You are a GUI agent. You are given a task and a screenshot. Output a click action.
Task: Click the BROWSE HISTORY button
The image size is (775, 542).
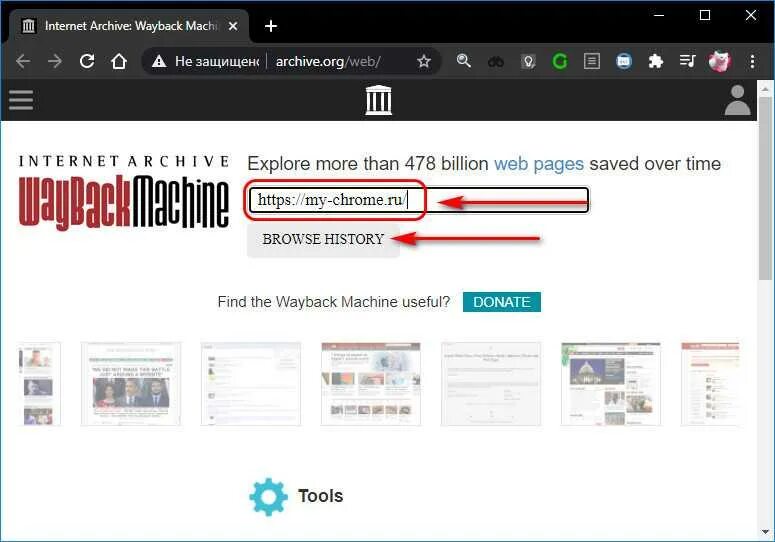(x=323, y=239)
